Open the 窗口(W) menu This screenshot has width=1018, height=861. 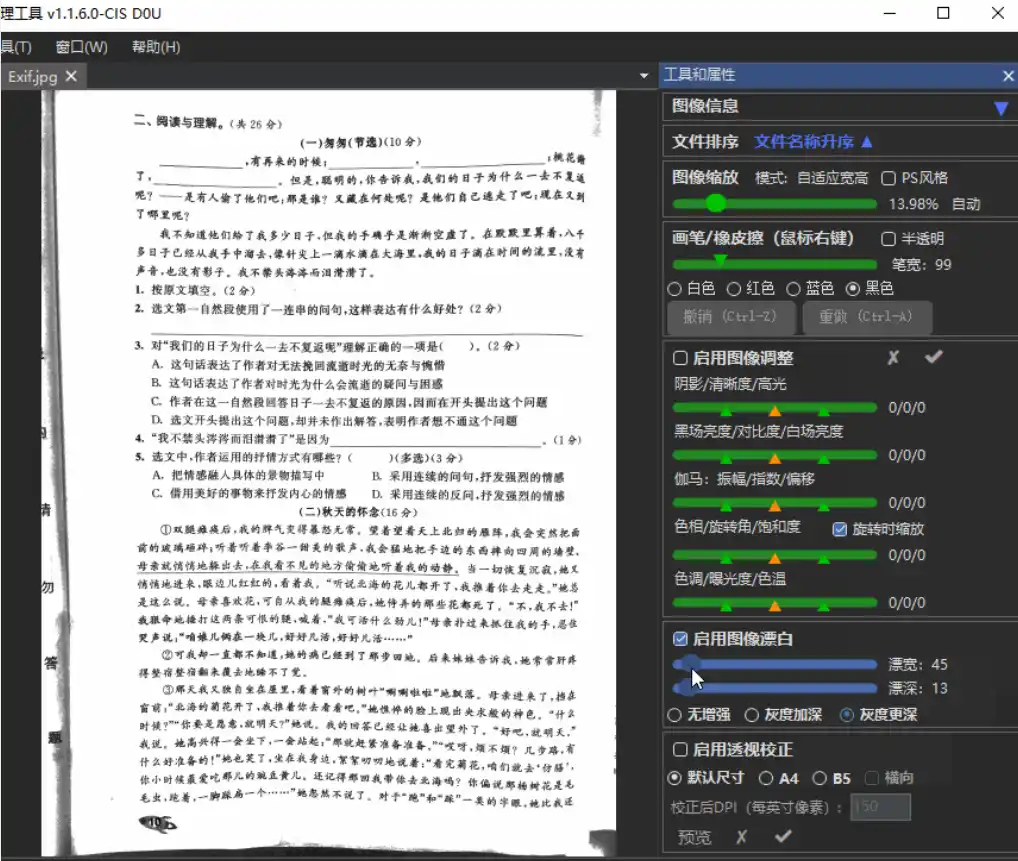click(x=82, y=47)
